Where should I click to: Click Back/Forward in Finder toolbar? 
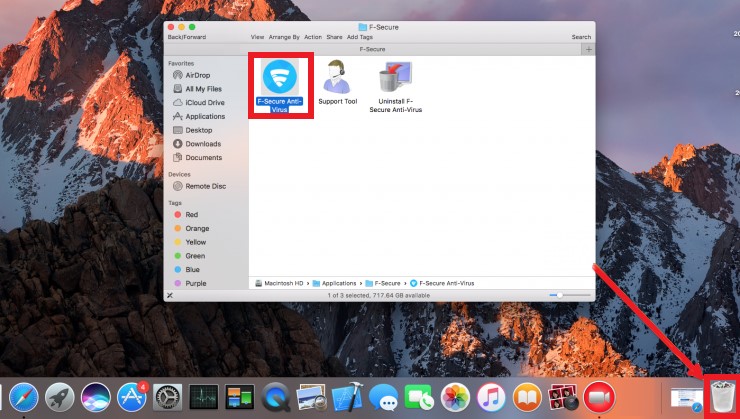pos(187,37)
